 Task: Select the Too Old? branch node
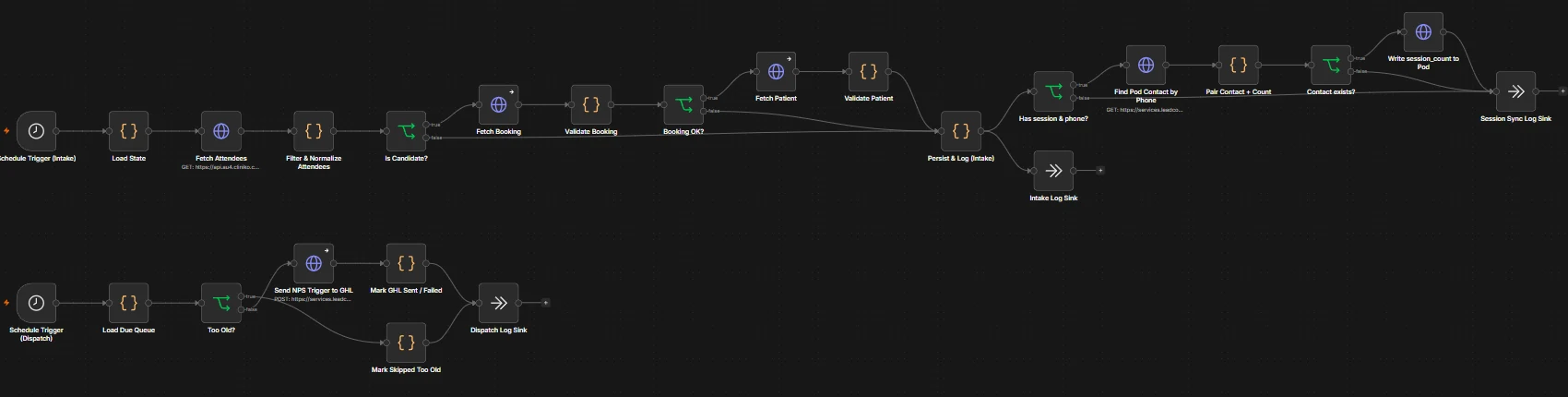coord(221,304)
